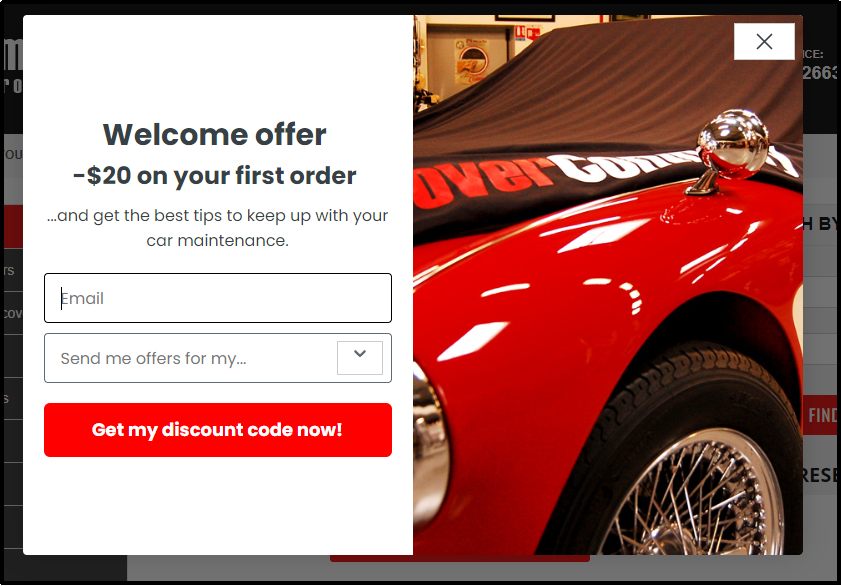
Task: Select the dimmed red sidebar menu item
Action: (x=13, y=226)
